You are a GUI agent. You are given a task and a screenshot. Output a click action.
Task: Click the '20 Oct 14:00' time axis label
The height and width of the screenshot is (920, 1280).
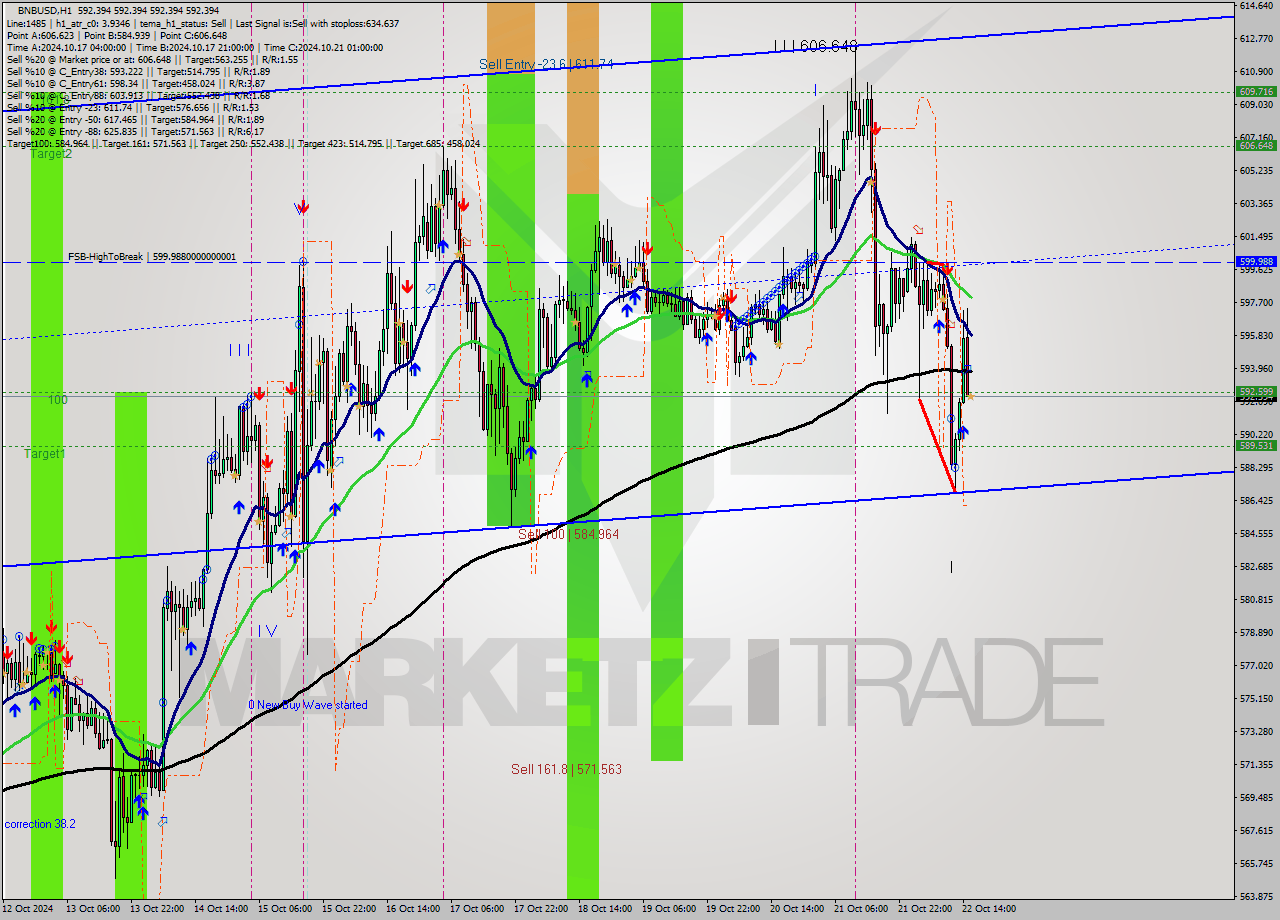pos(797,909)
